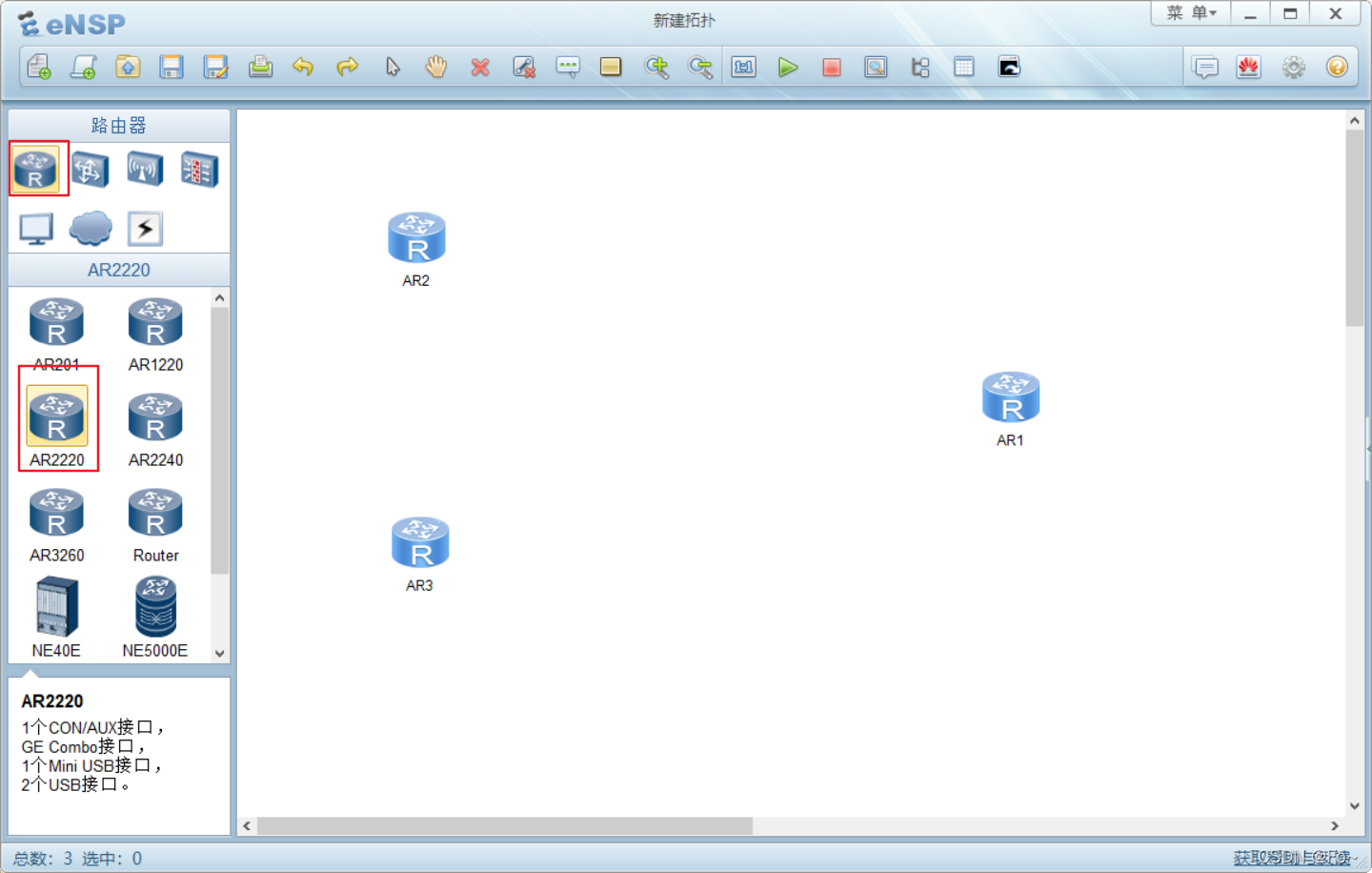Open the data capture magnifier tool
Image resolution: width=1372 pixels, height=873 pixels.
tap(876, 67)
